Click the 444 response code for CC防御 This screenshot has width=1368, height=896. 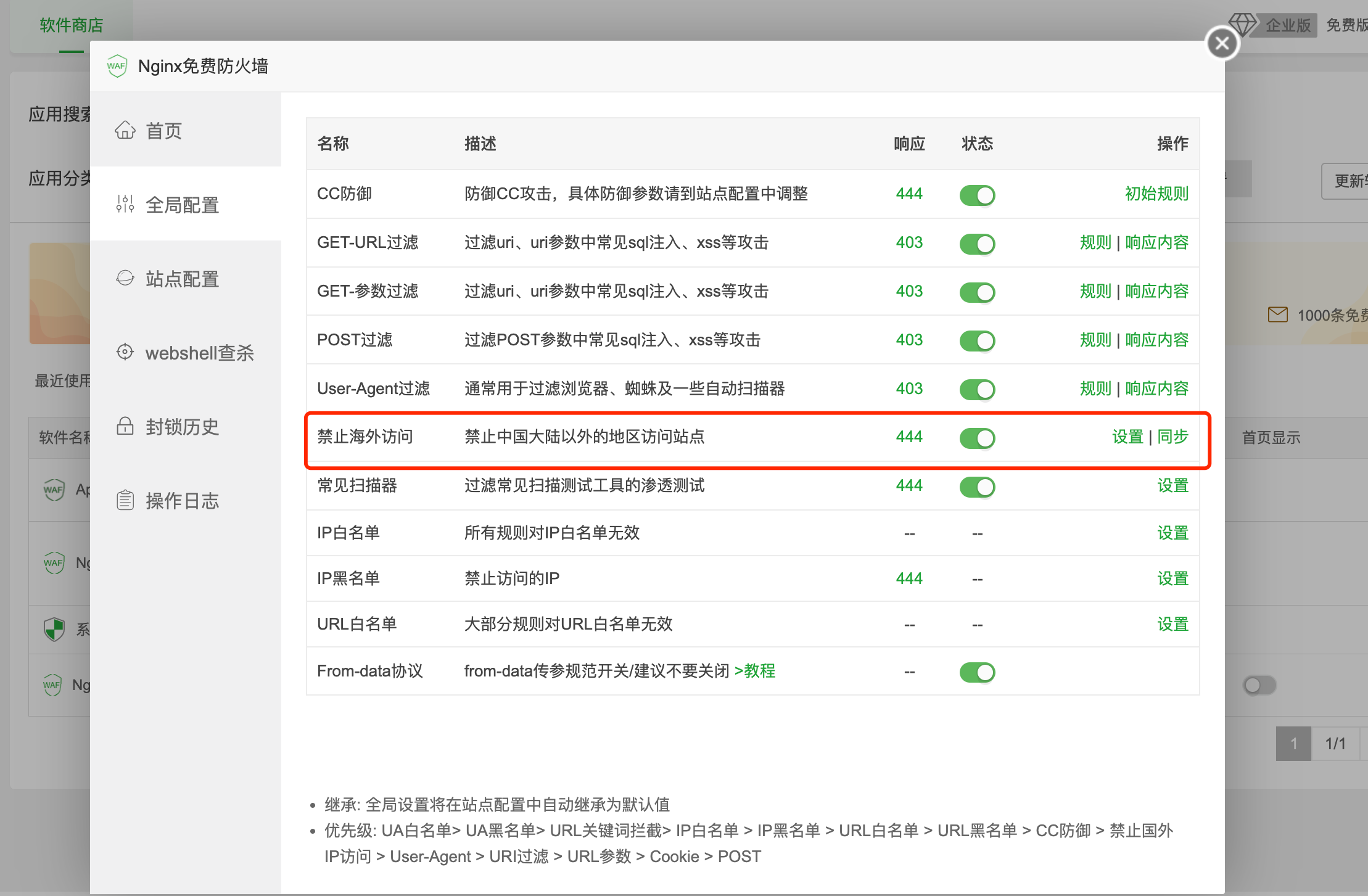click(909, 194)
